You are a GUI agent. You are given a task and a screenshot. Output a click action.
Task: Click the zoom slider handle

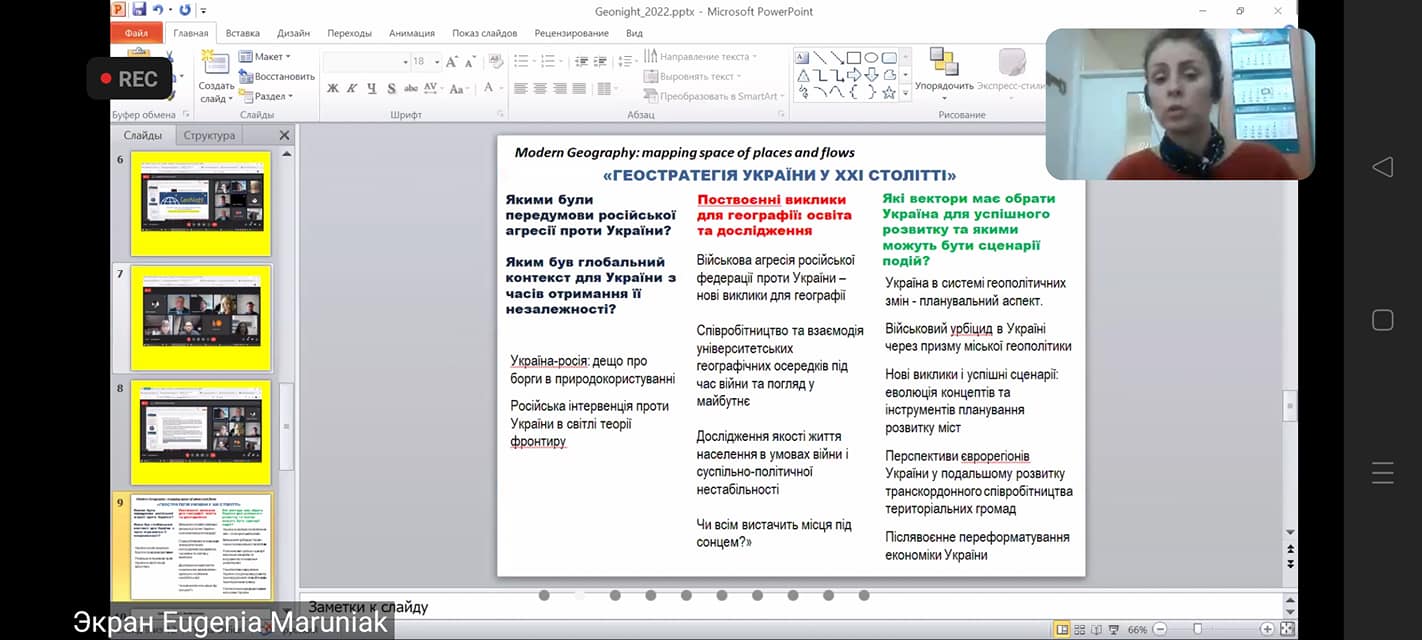coord(1197,629)
